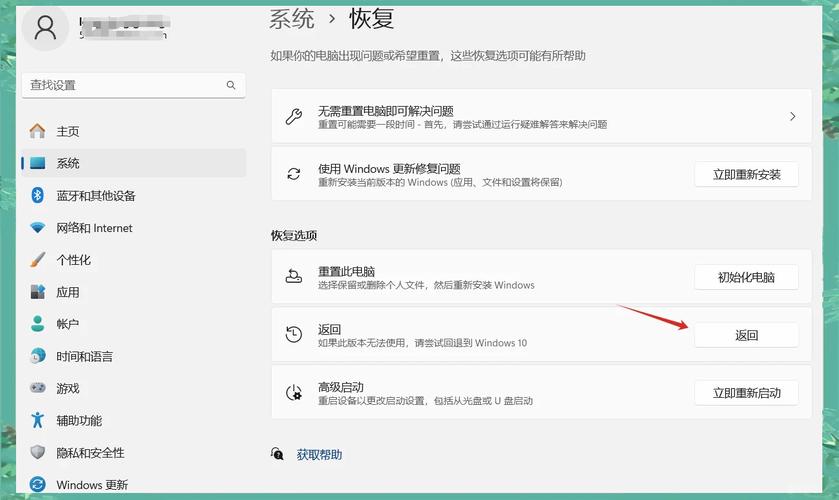Click the 初始化电脑 button

[746, 277]
